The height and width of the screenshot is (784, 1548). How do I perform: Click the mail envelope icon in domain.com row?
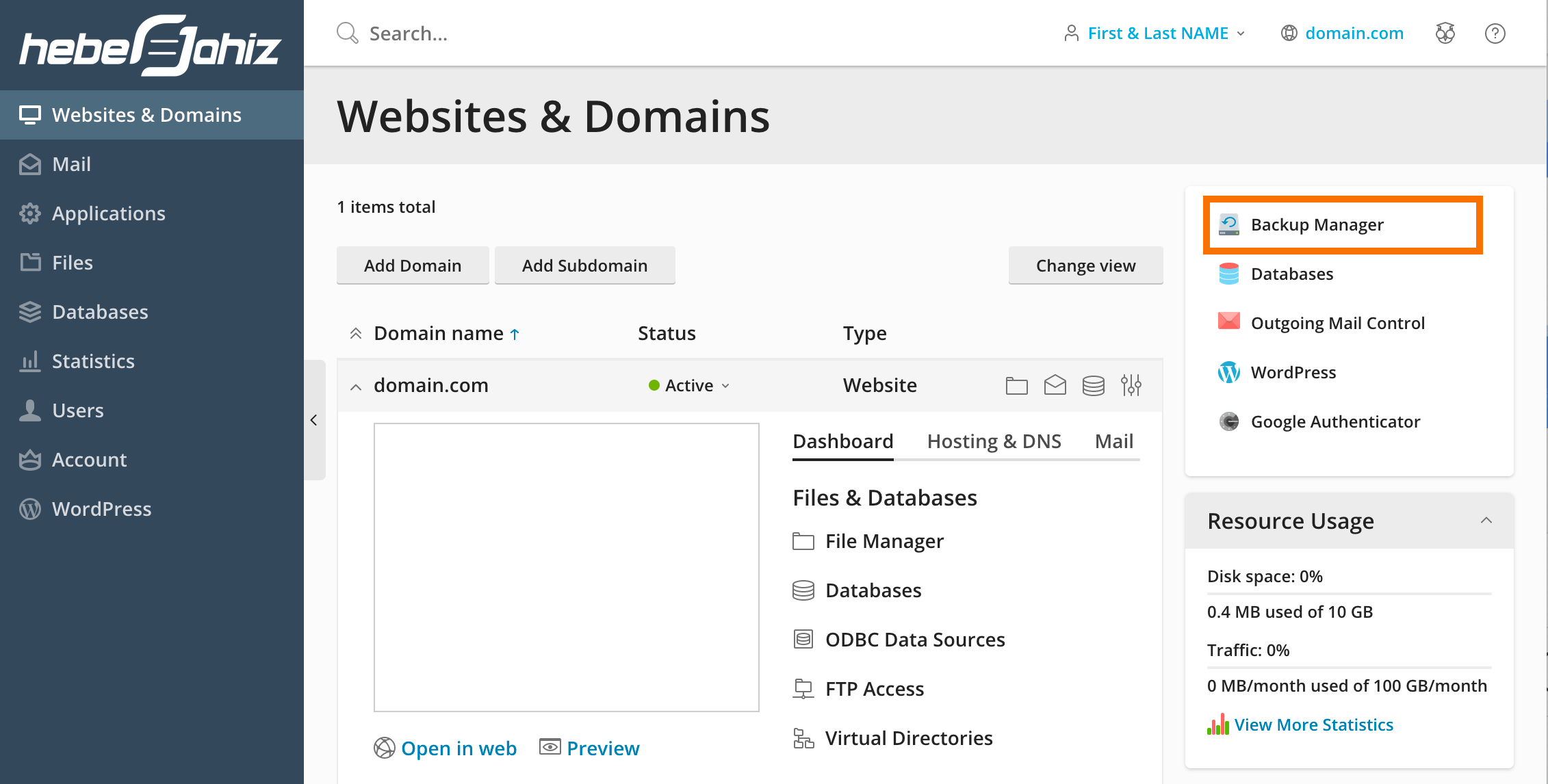(1055, 386)
